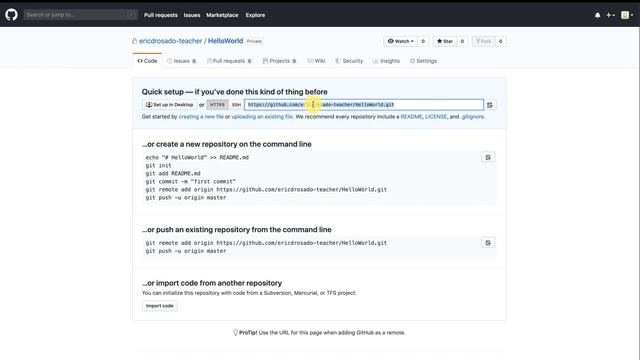
Task: Switch to the Settings tab
Action: (423, 61)
